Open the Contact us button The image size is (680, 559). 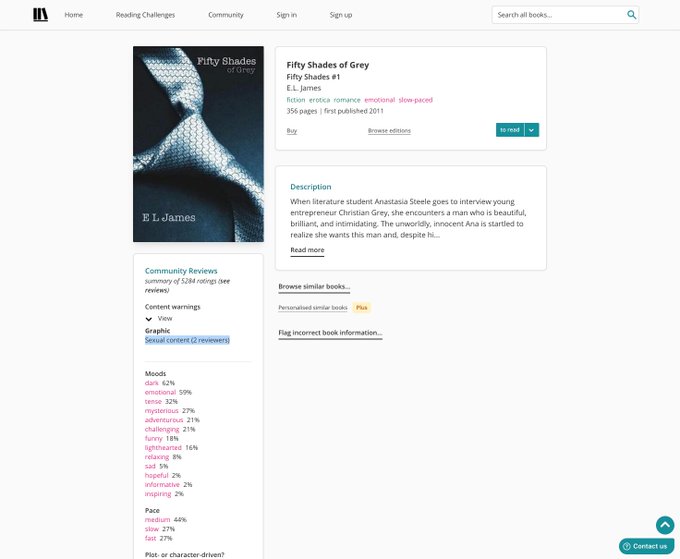pyautogui.click(x=647, y=546)
